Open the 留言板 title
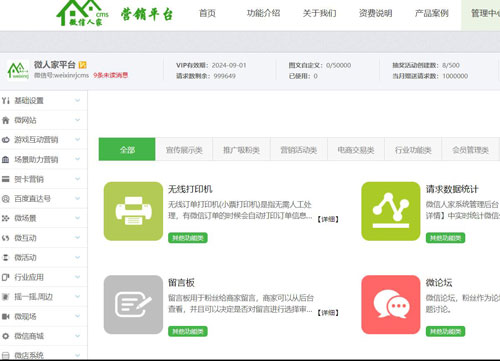Image resolution: width=500 pixels, height=361 pixels. (181, 283)
